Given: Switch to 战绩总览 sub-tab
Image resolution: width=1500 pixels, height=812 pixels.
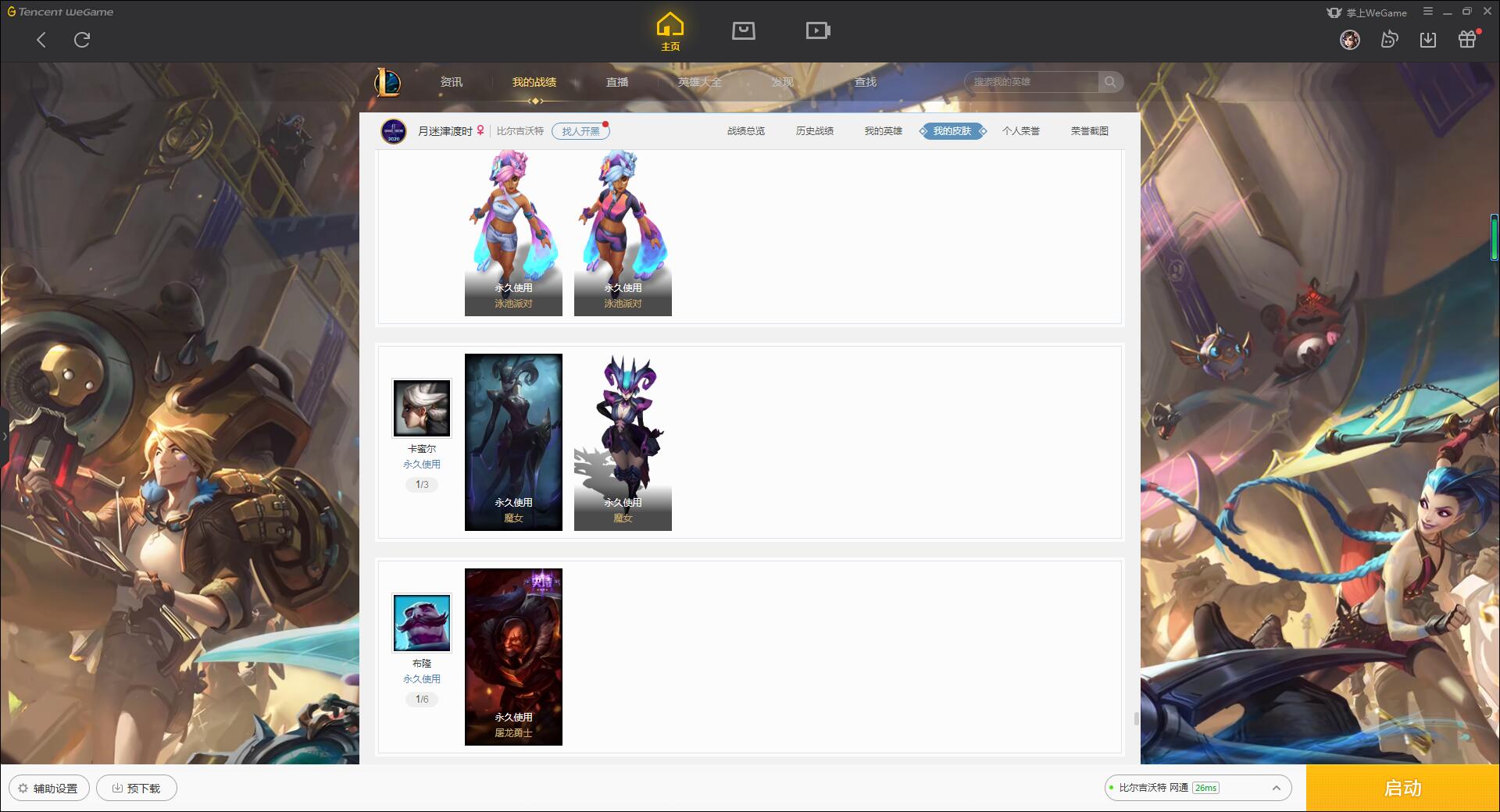Looking at the screenshot, I should pos(746,131).
